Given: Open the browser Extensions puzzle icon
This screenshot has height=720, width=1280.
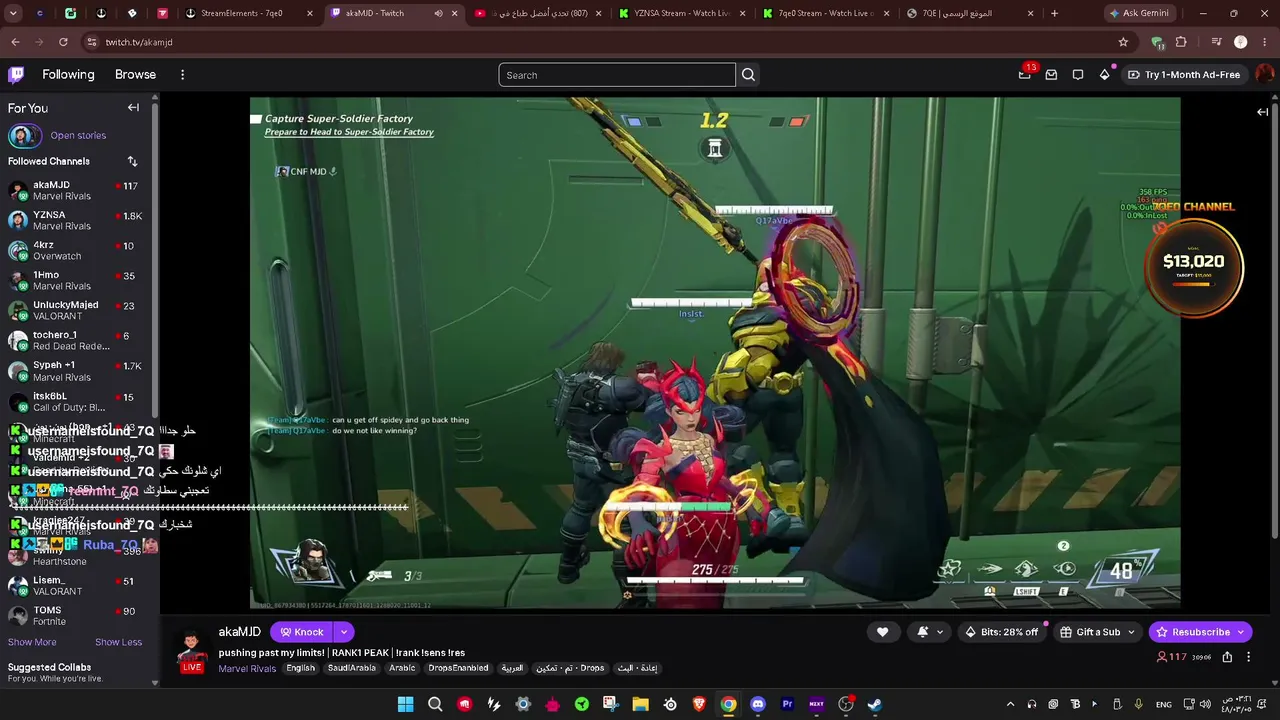Looking at the screenshot, I should point(1181,42).
